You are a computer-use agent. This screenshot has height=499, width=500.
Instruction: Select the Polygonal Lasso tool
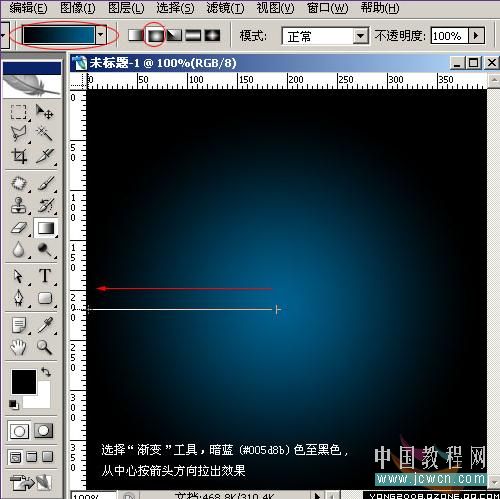[18, 133]
